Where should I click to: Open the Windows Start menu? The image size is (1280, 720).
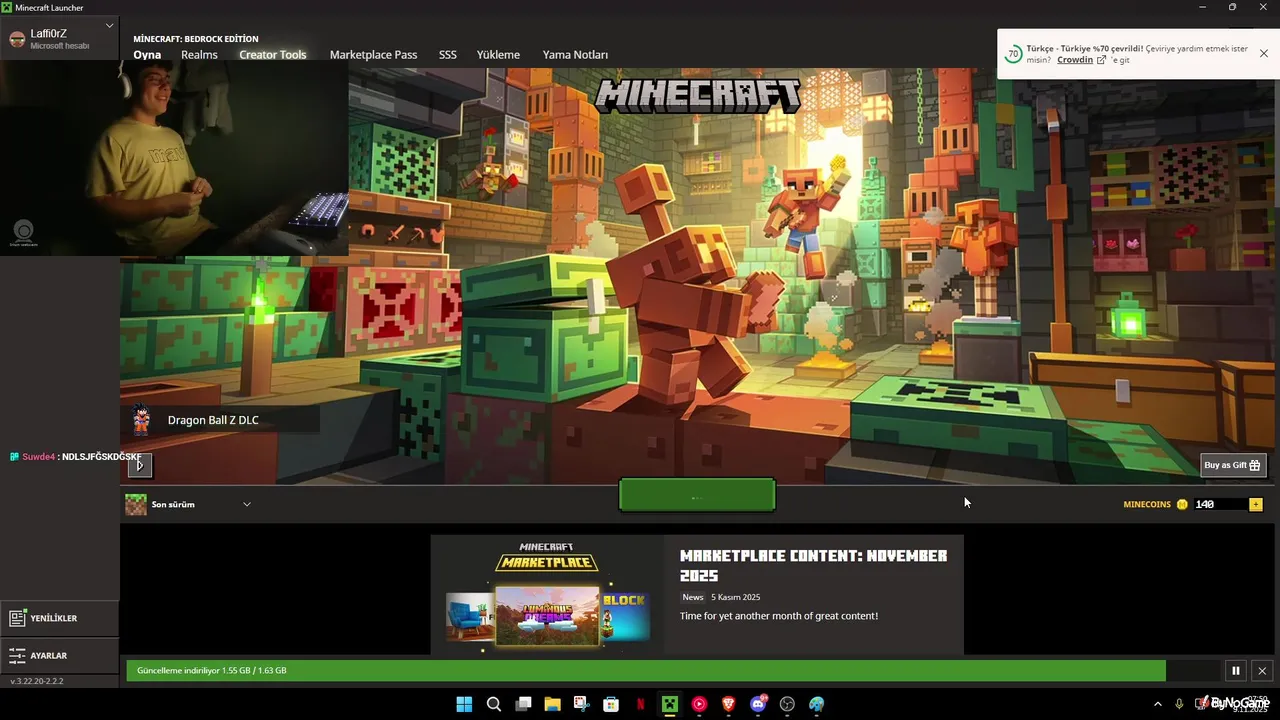pyautogui.click(x=464, y=704)
